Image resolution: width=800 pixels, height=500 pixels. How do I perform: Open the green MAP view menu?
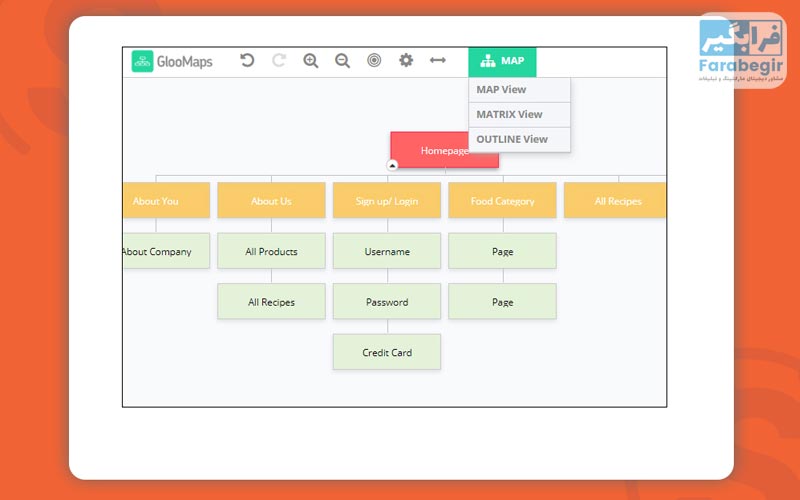point(502,62)
